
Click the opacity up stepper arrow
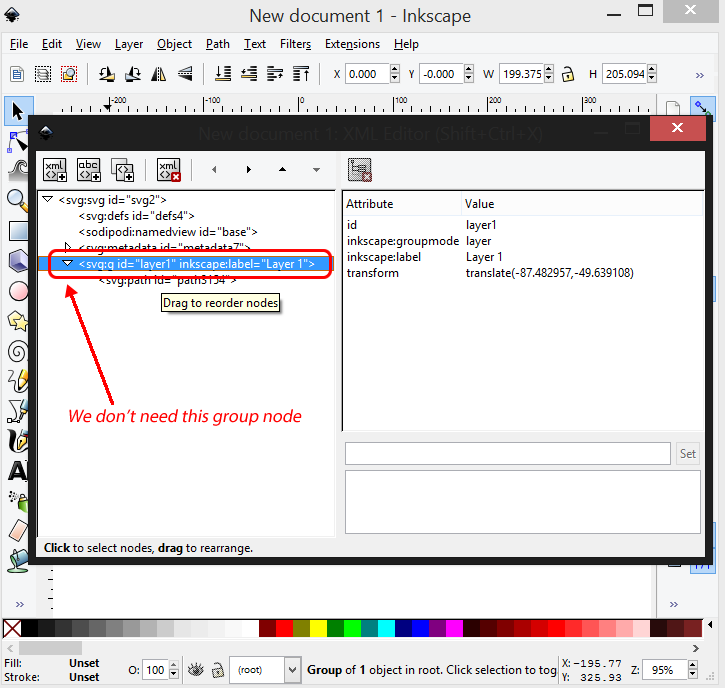174,665
